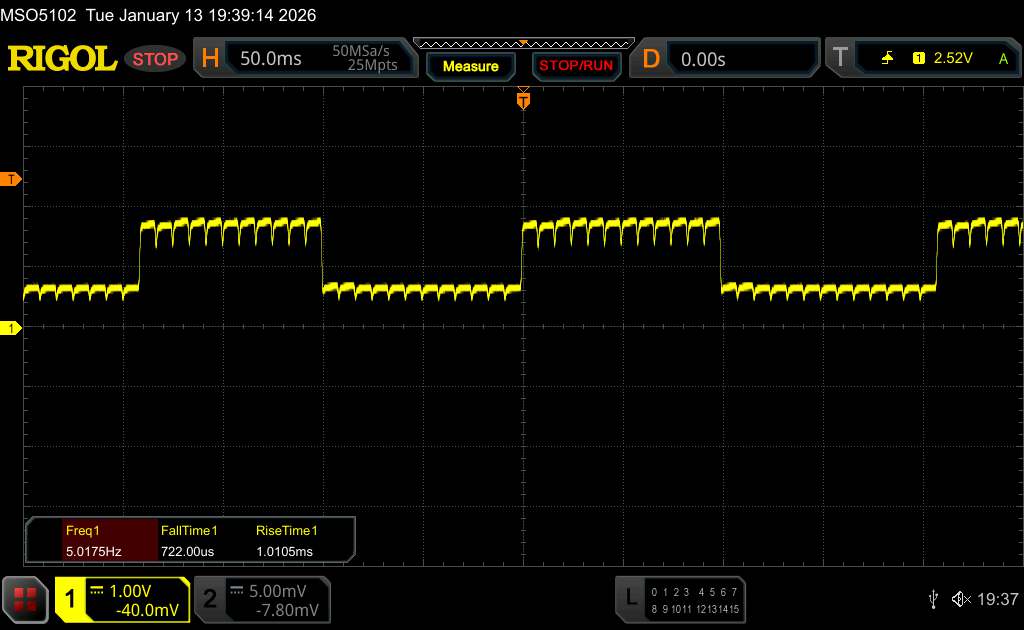Open the 2.52V trigger level setting
Viewport: 1024px width, 630px height.
coord(952,59)
